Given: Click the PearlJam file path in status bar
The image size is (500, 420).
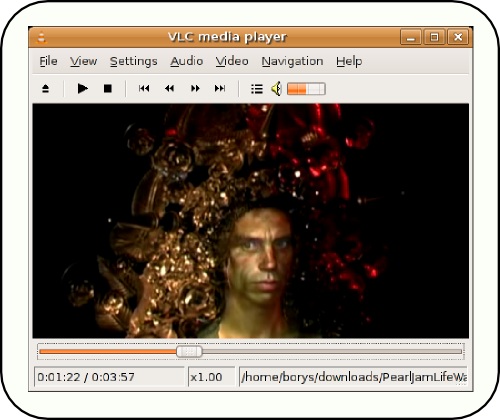Looking at the screenshot, I should (353, 377).
